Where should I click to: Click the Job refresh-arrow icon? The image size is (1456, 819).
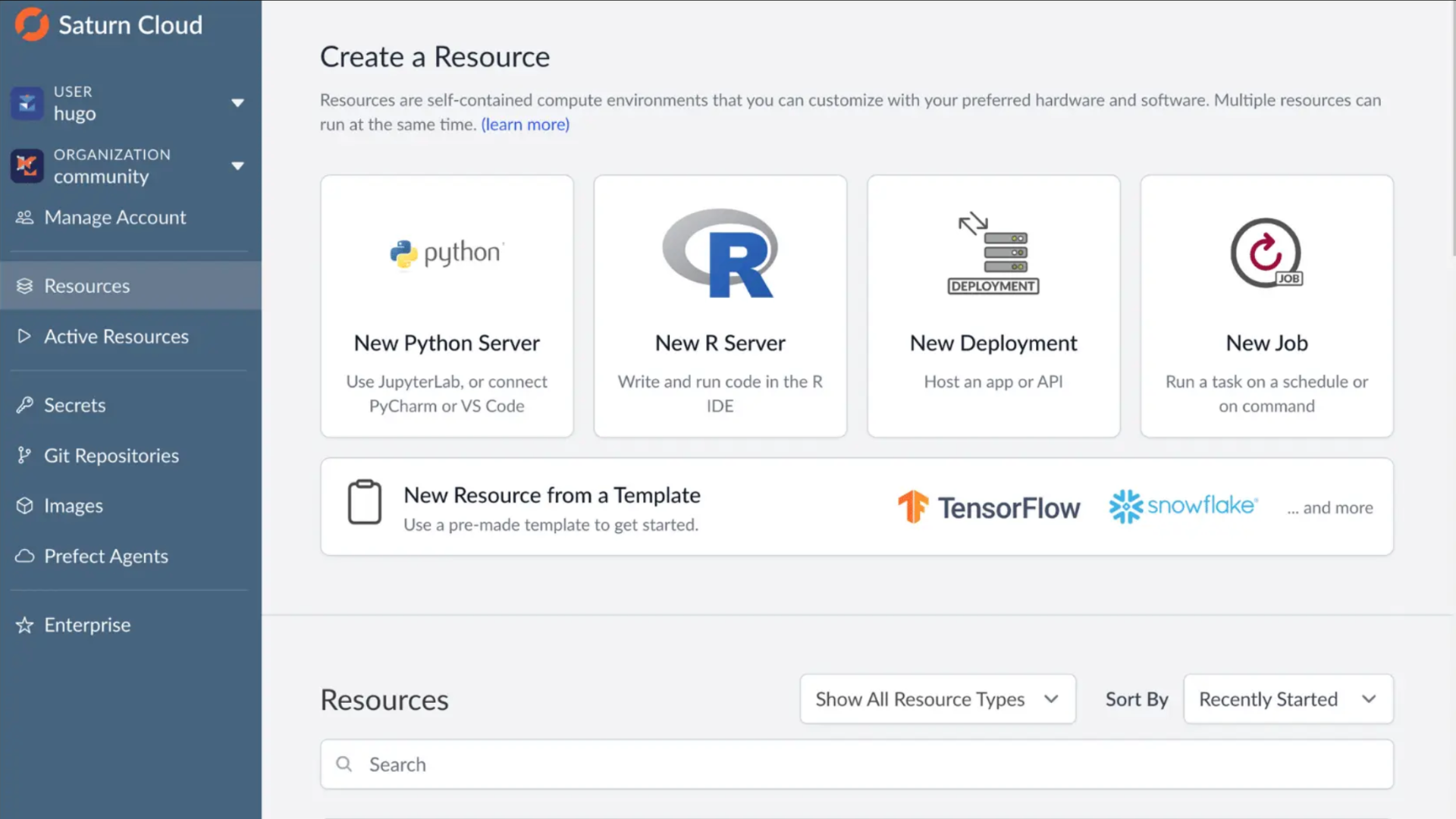[x=1266, y=253]
